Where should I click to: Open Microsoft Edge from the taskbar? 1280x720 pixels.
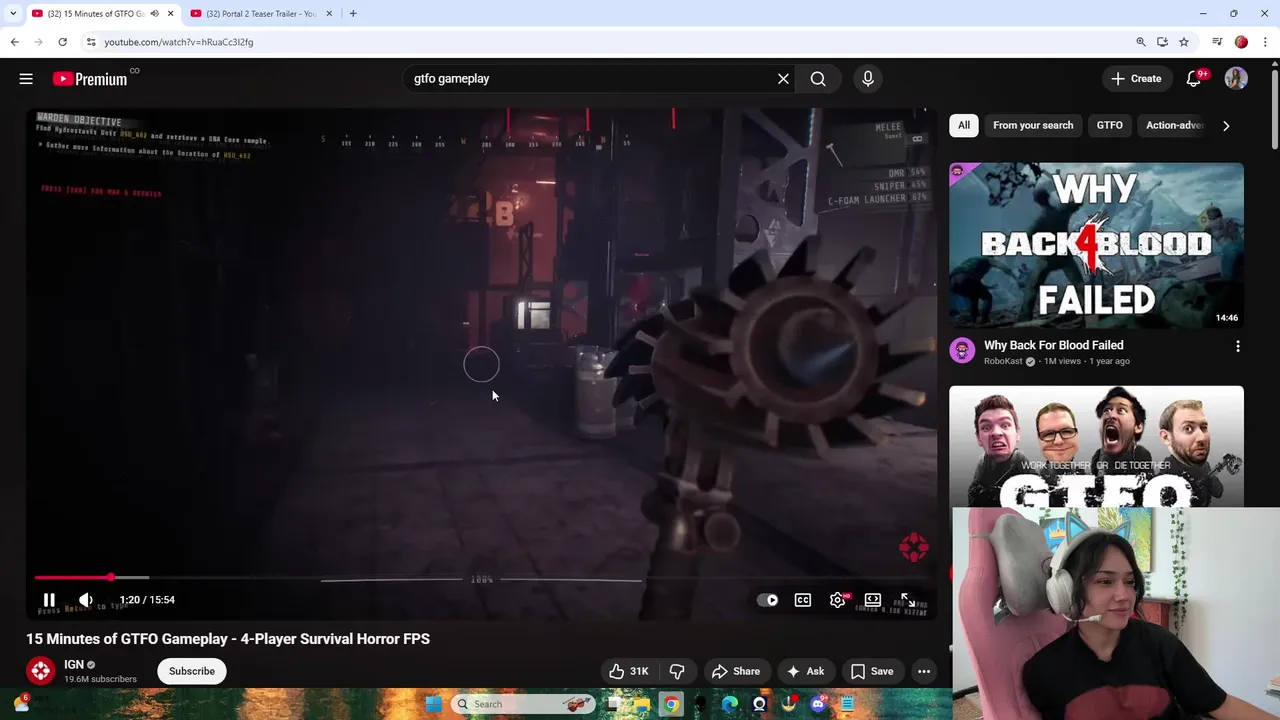click(730, 704)
